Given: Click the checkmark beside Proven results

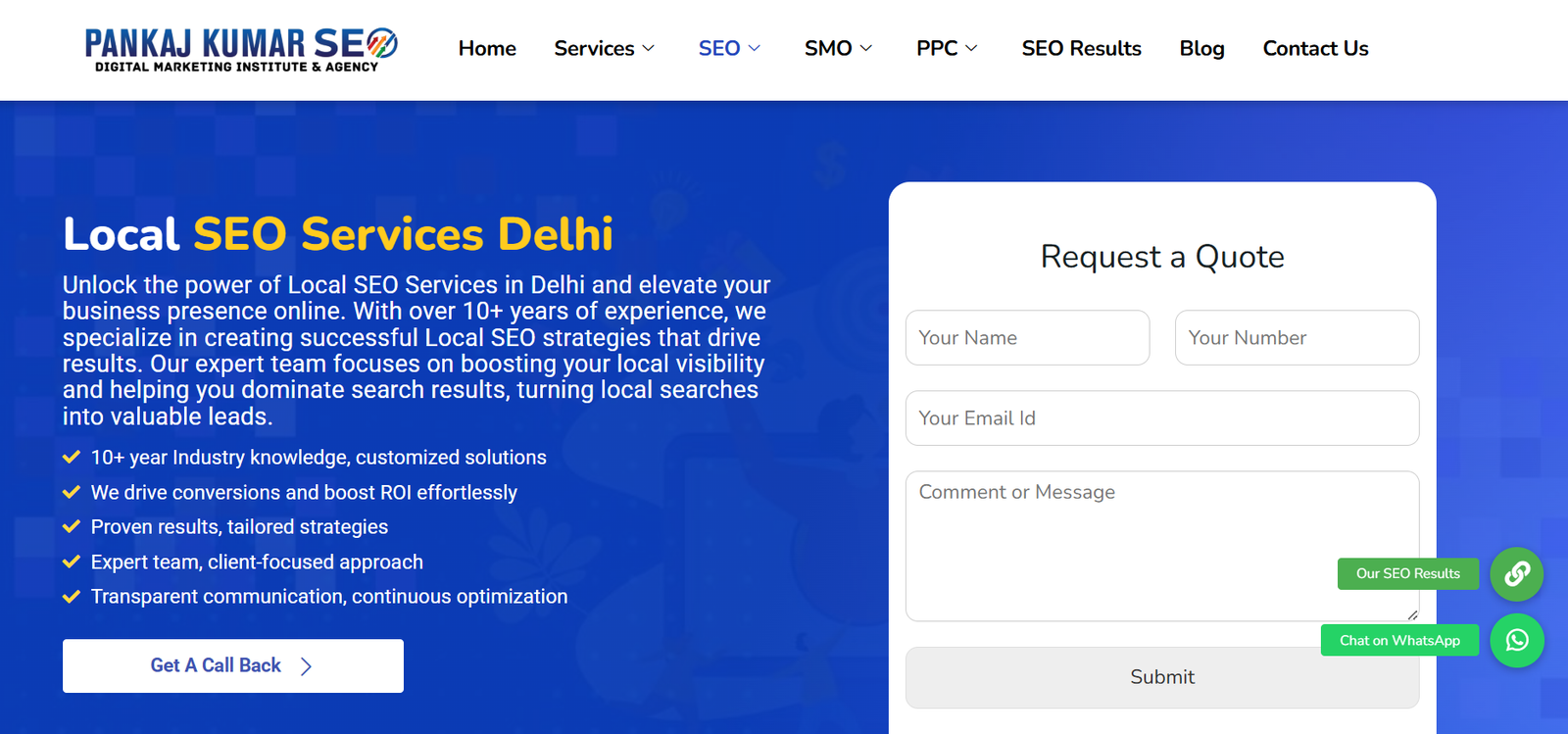Looking at the screenshot, I should click(x=72, y=527).
